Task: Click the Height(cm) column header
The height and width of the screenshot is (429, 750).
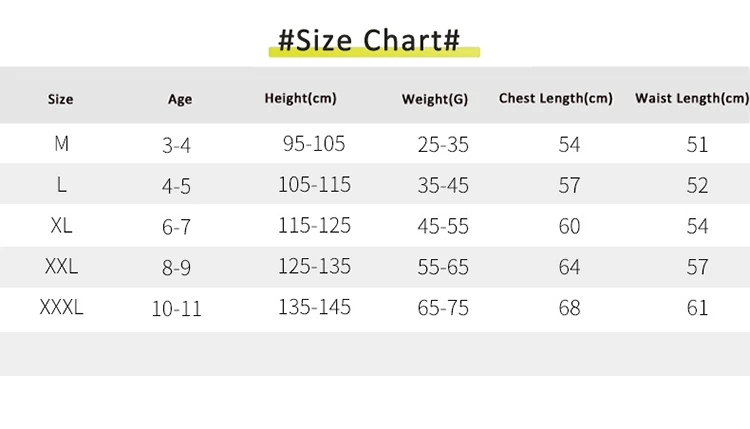Action: (300, 98)
